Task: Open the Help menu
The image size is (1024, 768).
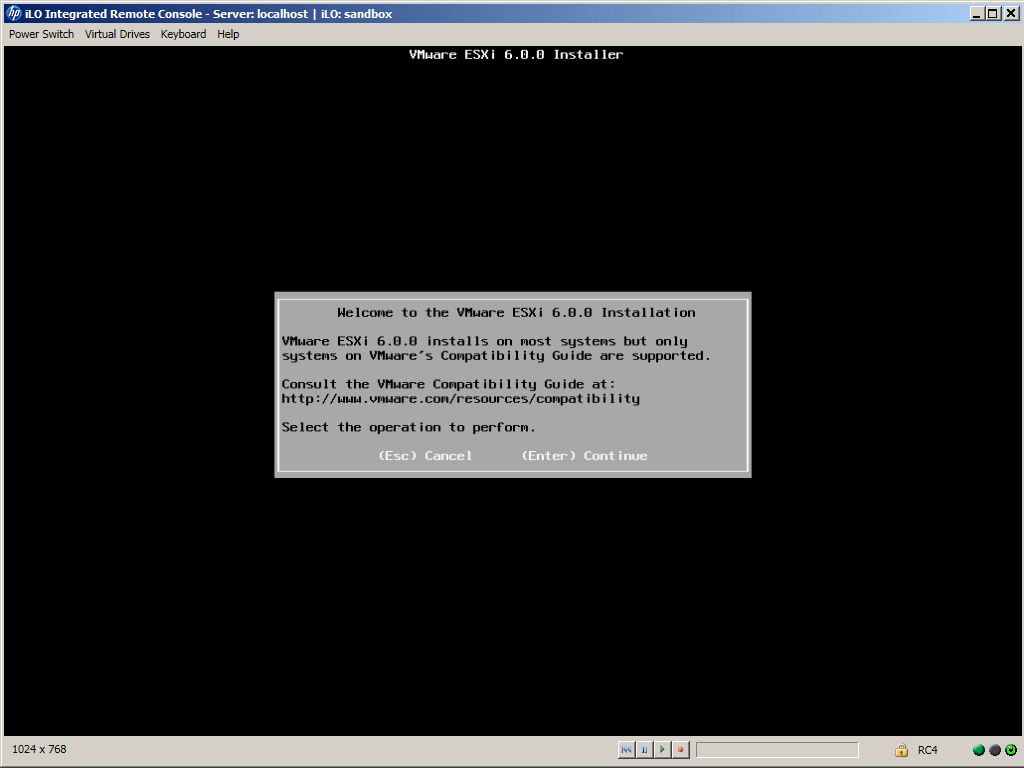Action: click(228, 34)
